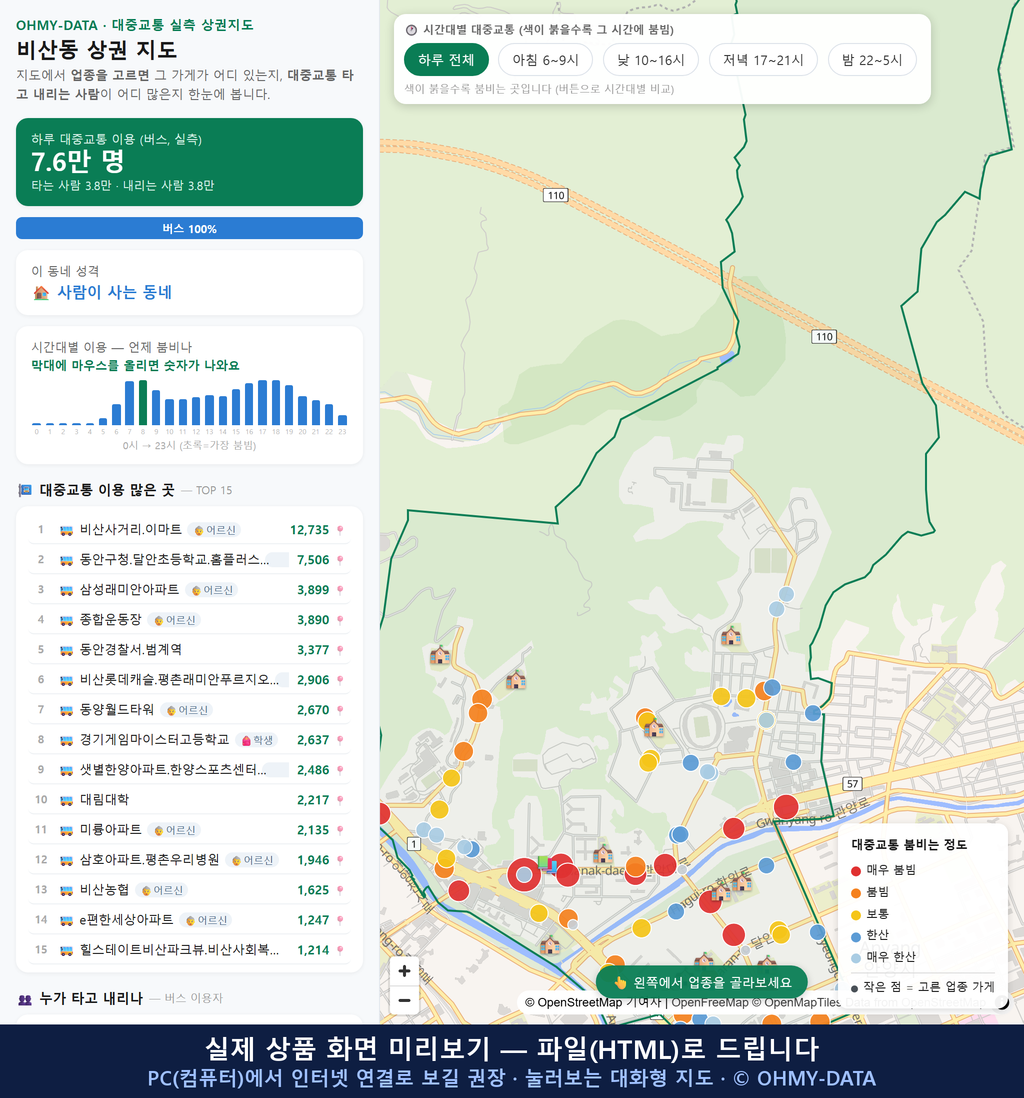This screenshot has width=1024, height=1098.
Task: Click the pin icon in the 샛별한양아파트 row
Action: pos(340,770)
